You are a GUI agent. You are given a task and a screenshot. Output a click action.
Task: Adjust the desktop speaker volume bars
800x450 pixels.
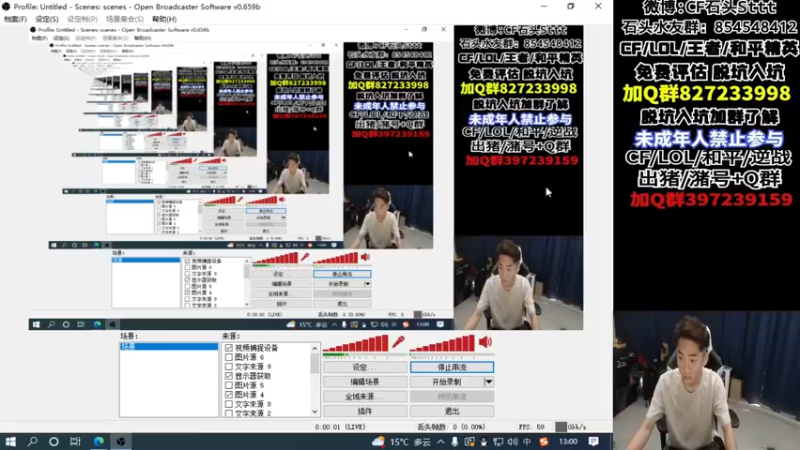(x=443, y=343)
